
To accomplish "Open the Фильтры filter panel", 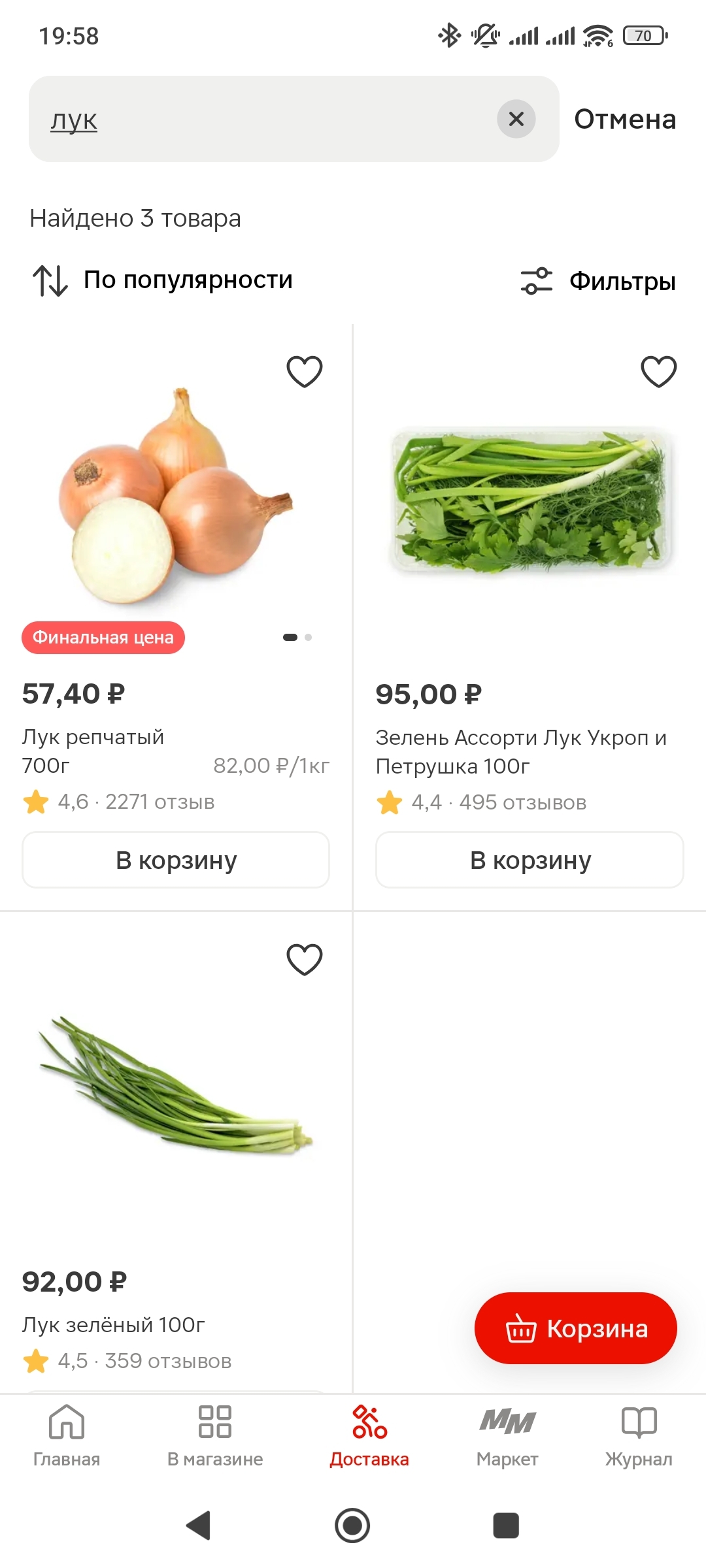I will pyautogui.click(x=598, y=282).
